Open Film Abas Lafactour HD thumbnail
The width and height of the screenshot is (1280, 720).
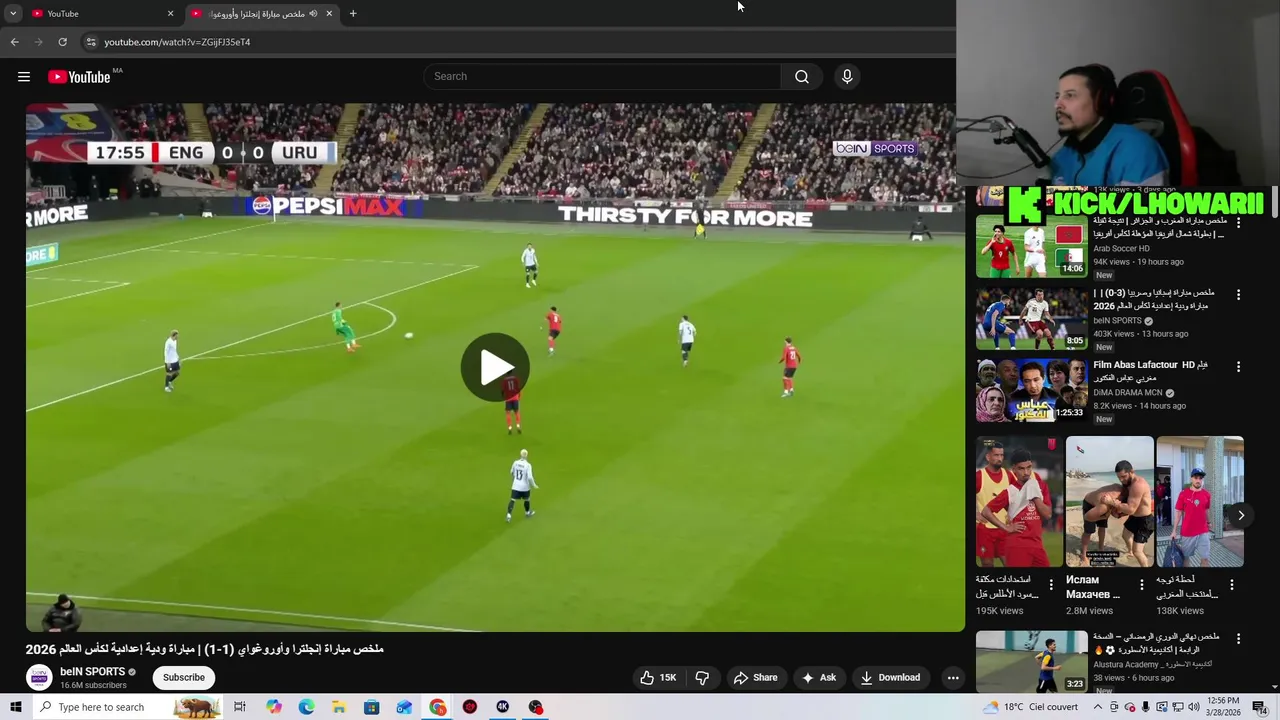click(1031, 391)
